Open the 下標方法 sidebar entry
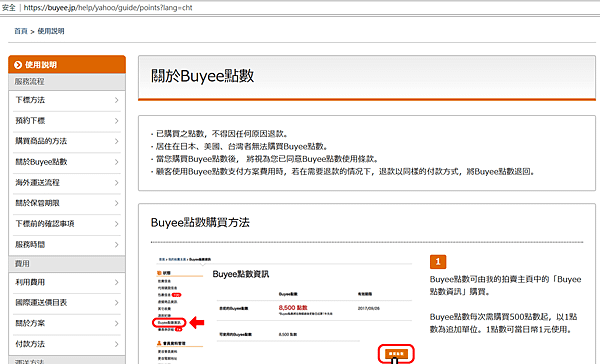Screen dimensions: 600x364 click(x=67, y=100)
